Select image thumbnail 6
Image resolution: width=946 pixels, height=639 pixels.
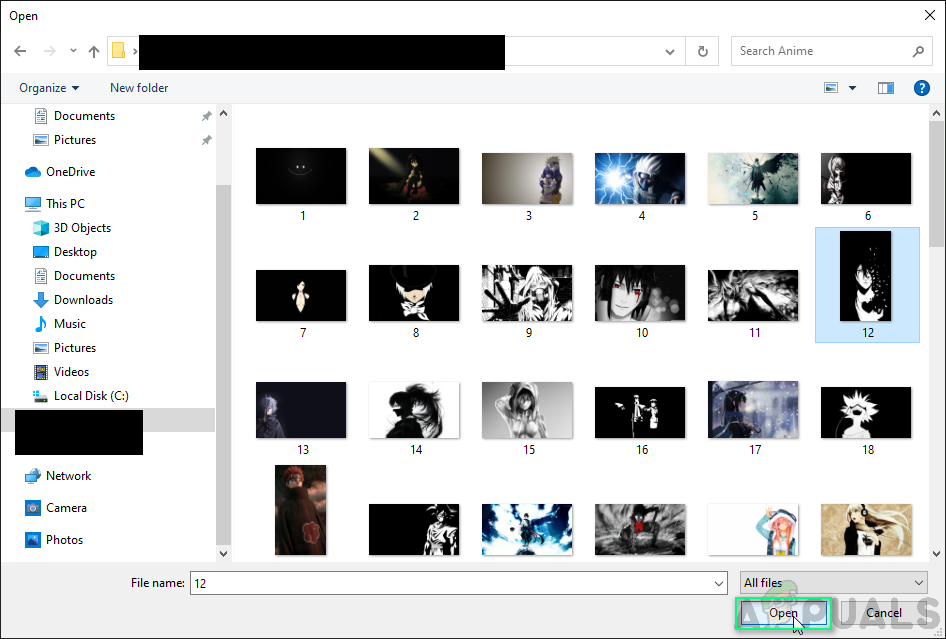[x=866, y=179]
